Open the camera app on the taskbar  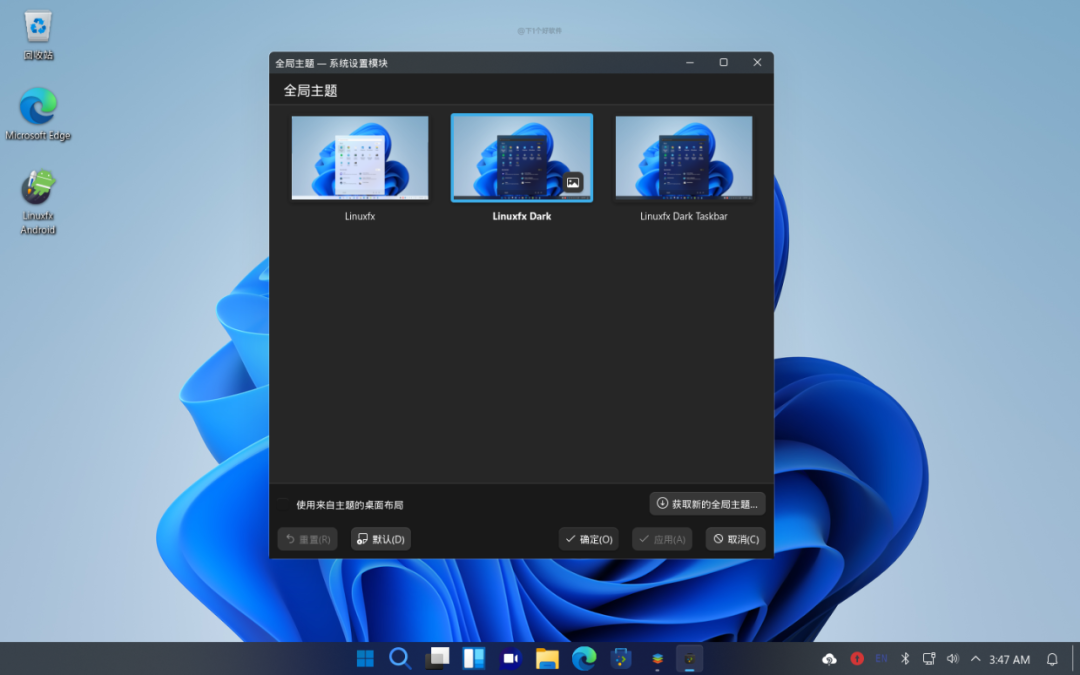[x=510, y=659]
